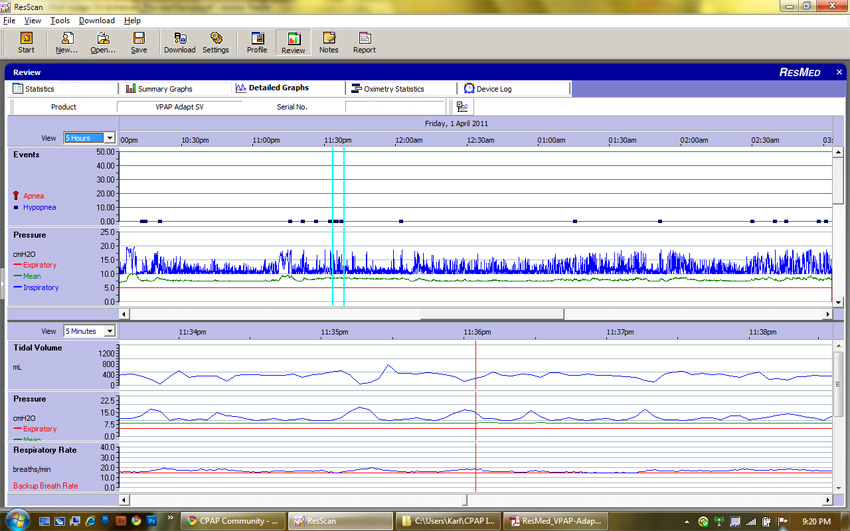Click the icon beside Serial No. field

463,107
